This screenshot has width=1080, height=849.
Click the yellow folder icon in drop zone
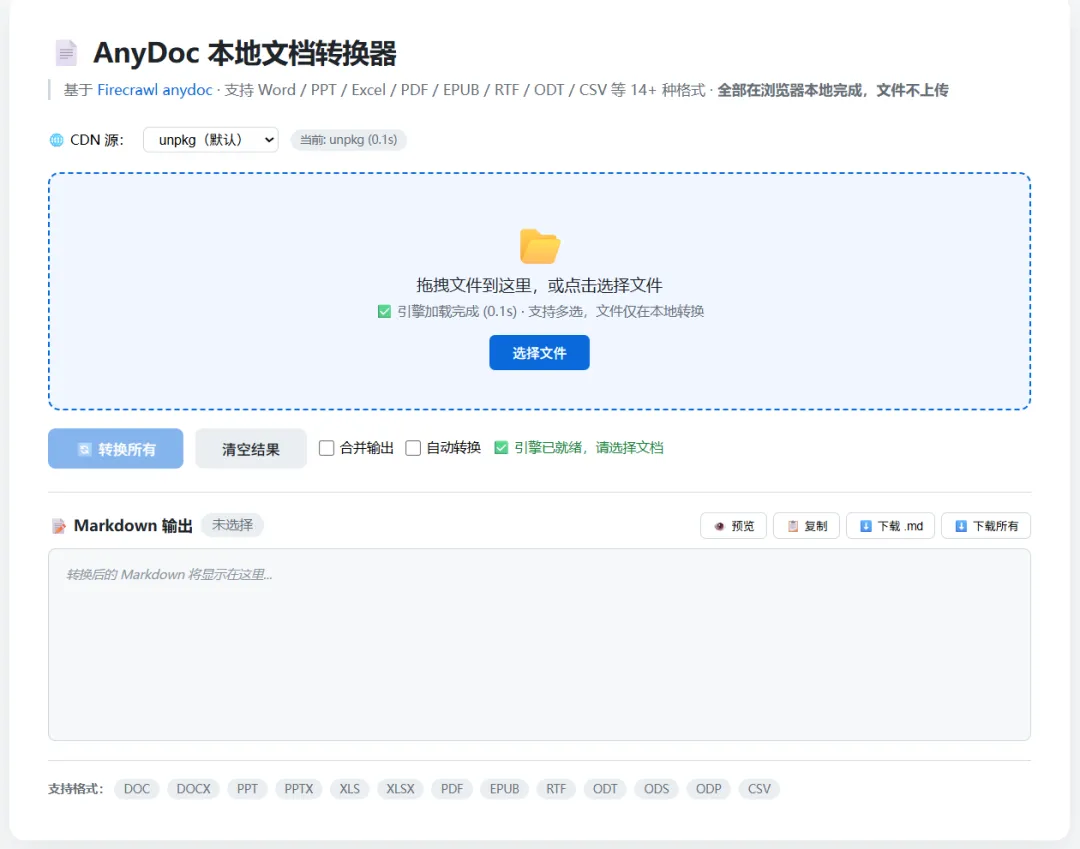(x=539, y=246)
